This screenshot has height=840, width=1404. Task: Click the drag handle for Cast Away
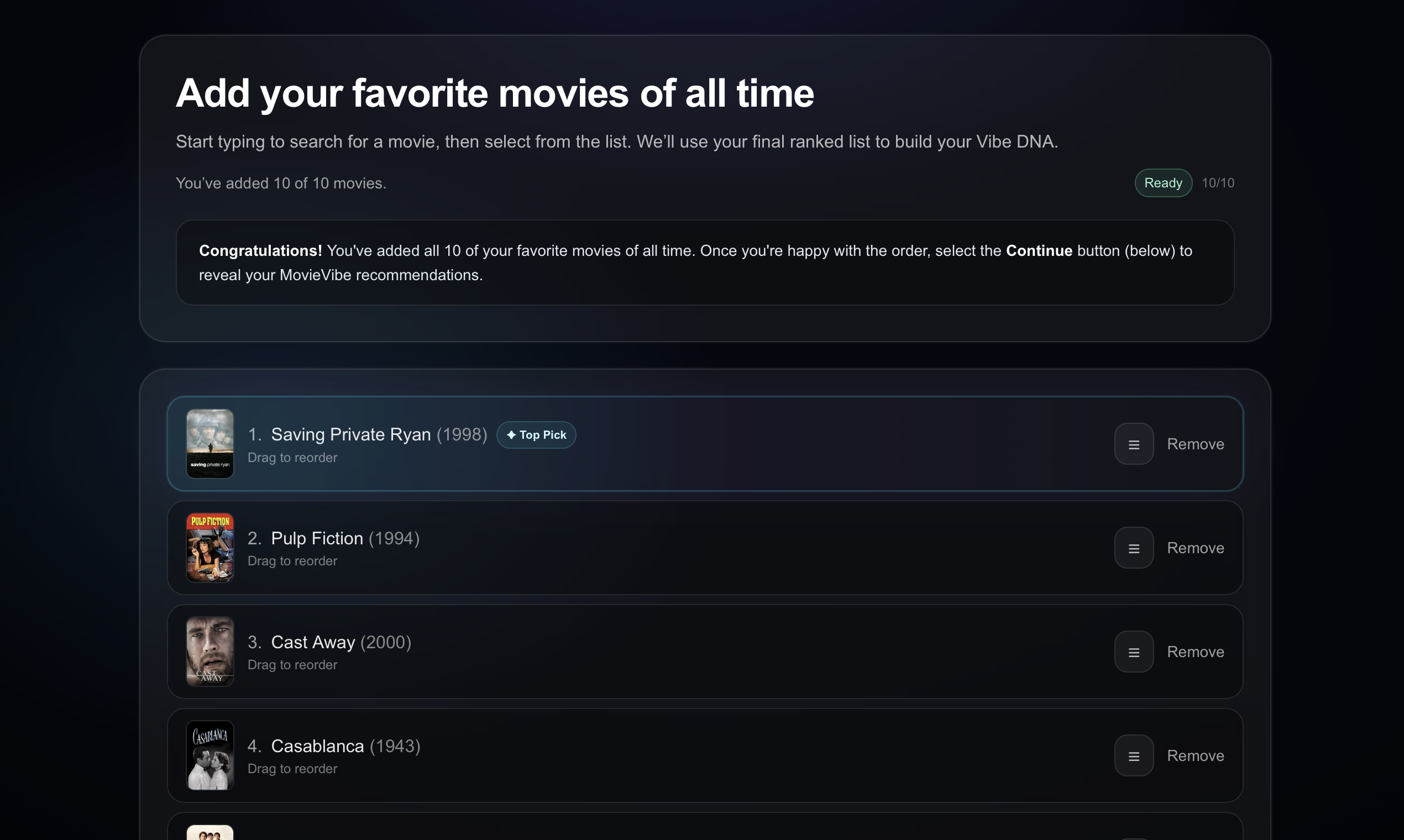pos(1134,652)
